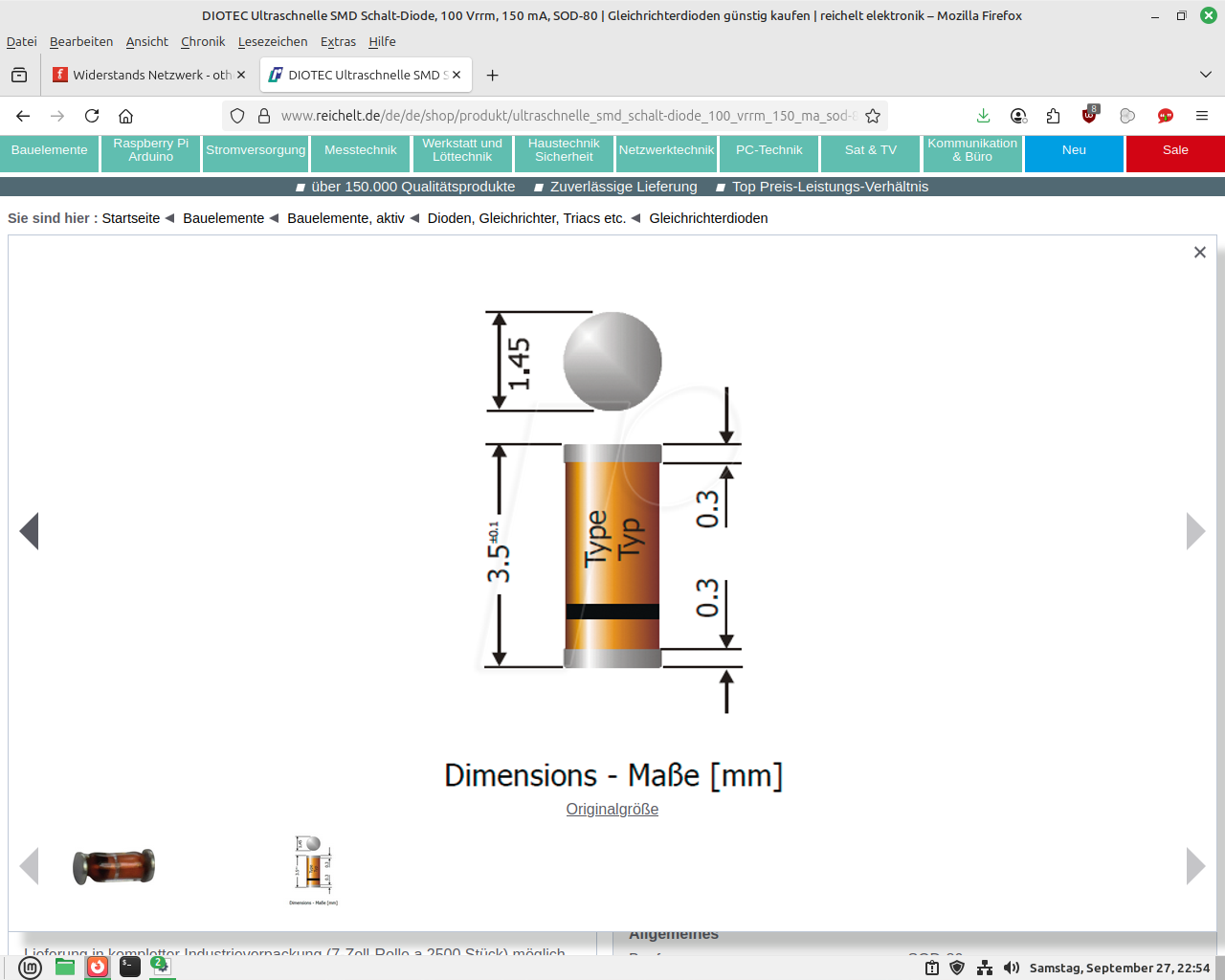Open the Originalgröße link
Screen dimensions: 1225x980
tap(612, 810)
